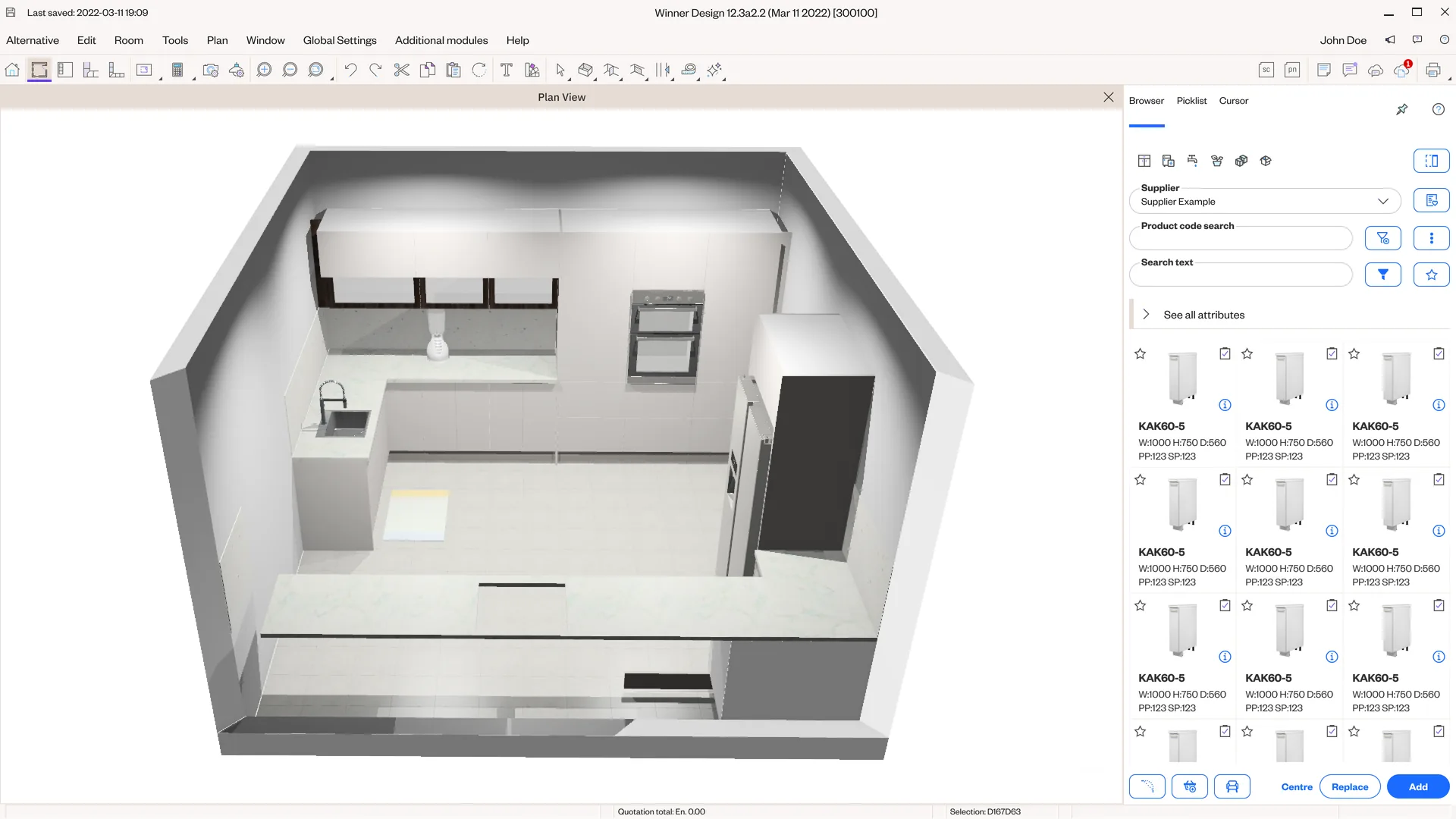Viewport: 1456px width, 819px height.
Task: Pin the Browser panel
Action: coord(1402,109)
